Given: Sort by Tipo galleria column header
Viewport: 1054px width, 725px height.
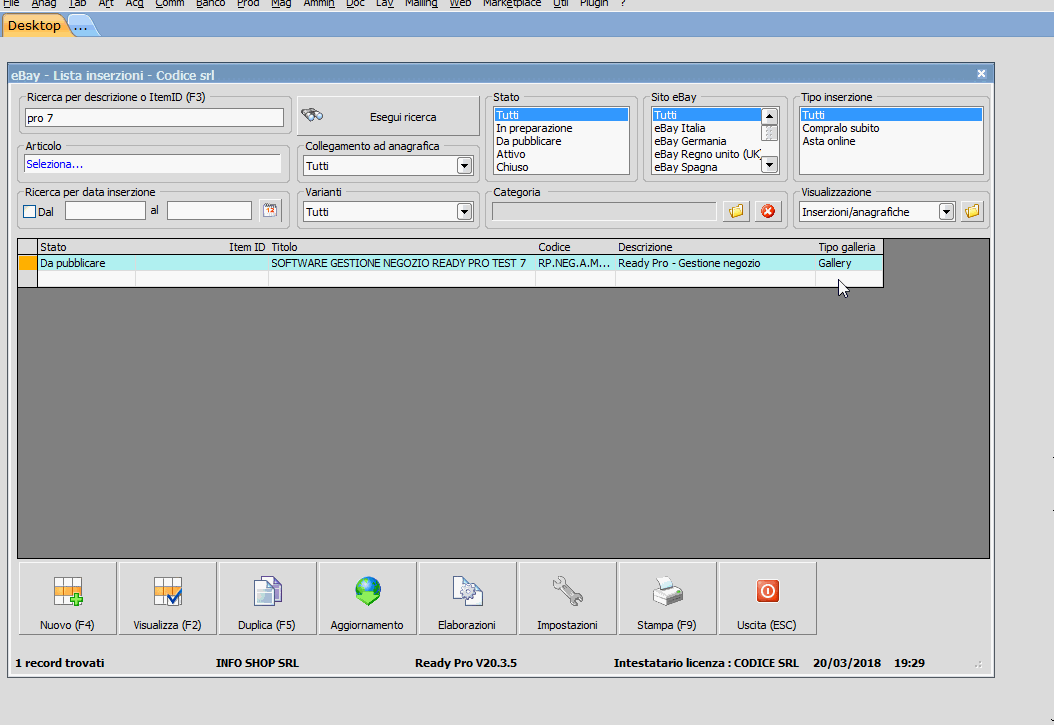Looking at the screenshot, I should point(849,247).
